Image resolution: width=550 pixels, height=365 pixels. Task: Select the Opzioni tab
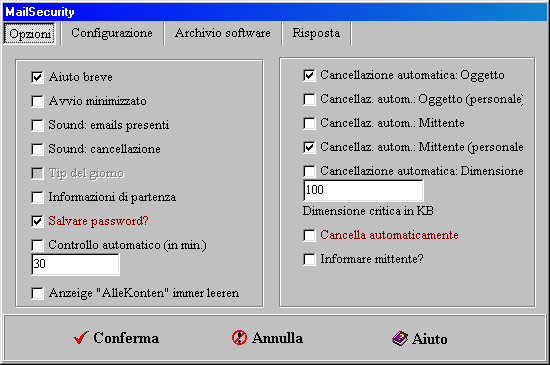pyautogui.click(x=30, y=34)
